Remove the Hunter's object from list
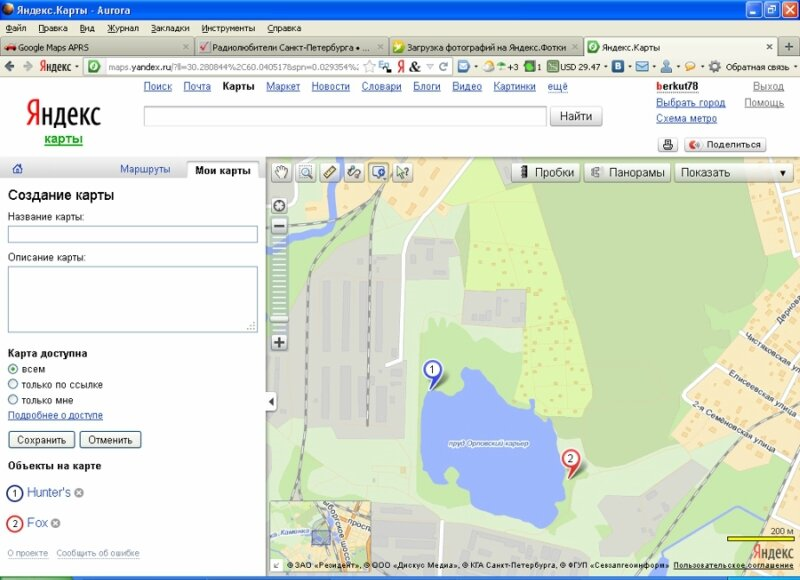Screen dimensions: 800x580 (79, 493)
